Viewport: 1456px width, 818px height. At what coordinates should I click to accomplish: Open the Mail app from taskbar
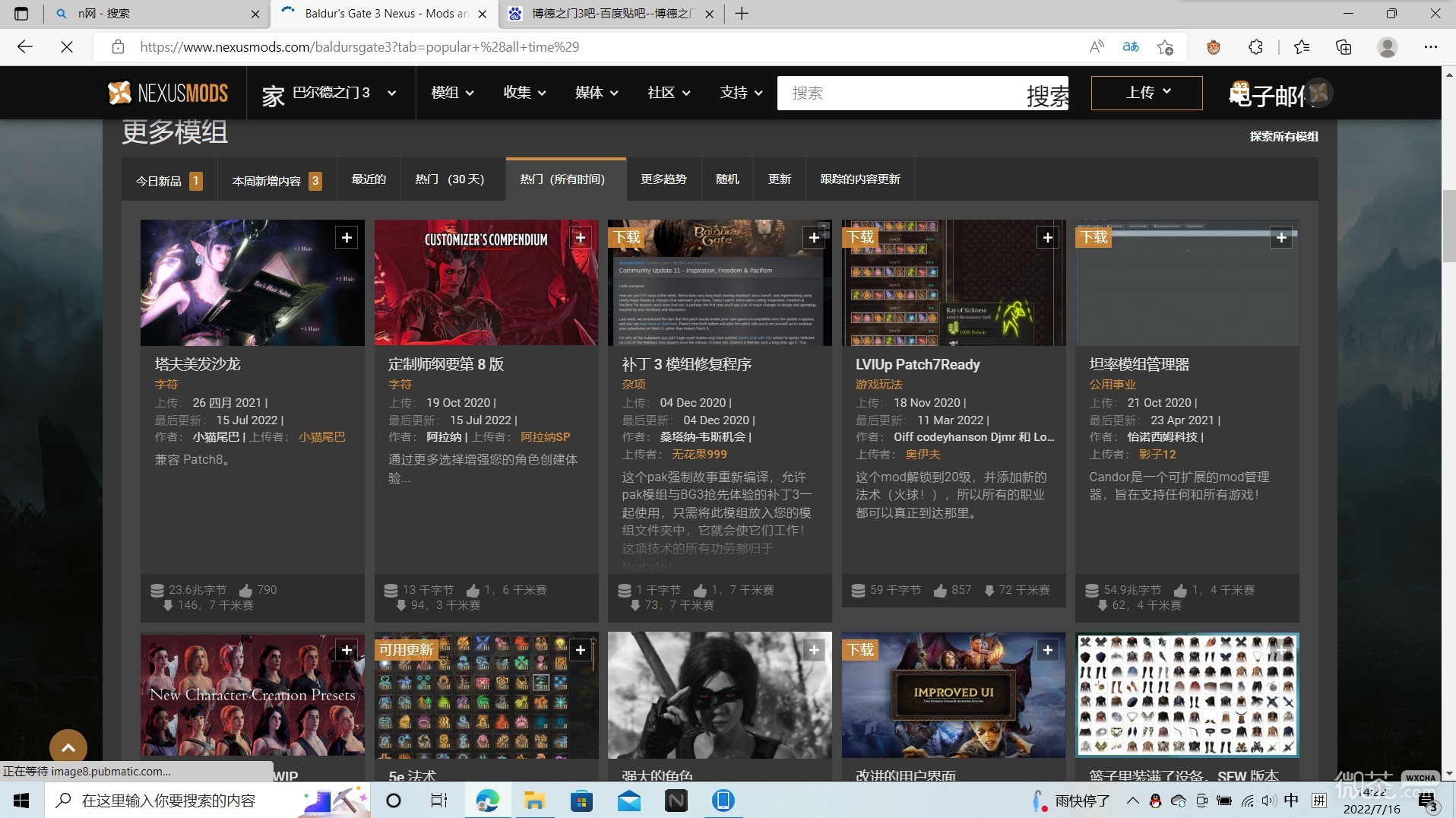coord(629,801)
